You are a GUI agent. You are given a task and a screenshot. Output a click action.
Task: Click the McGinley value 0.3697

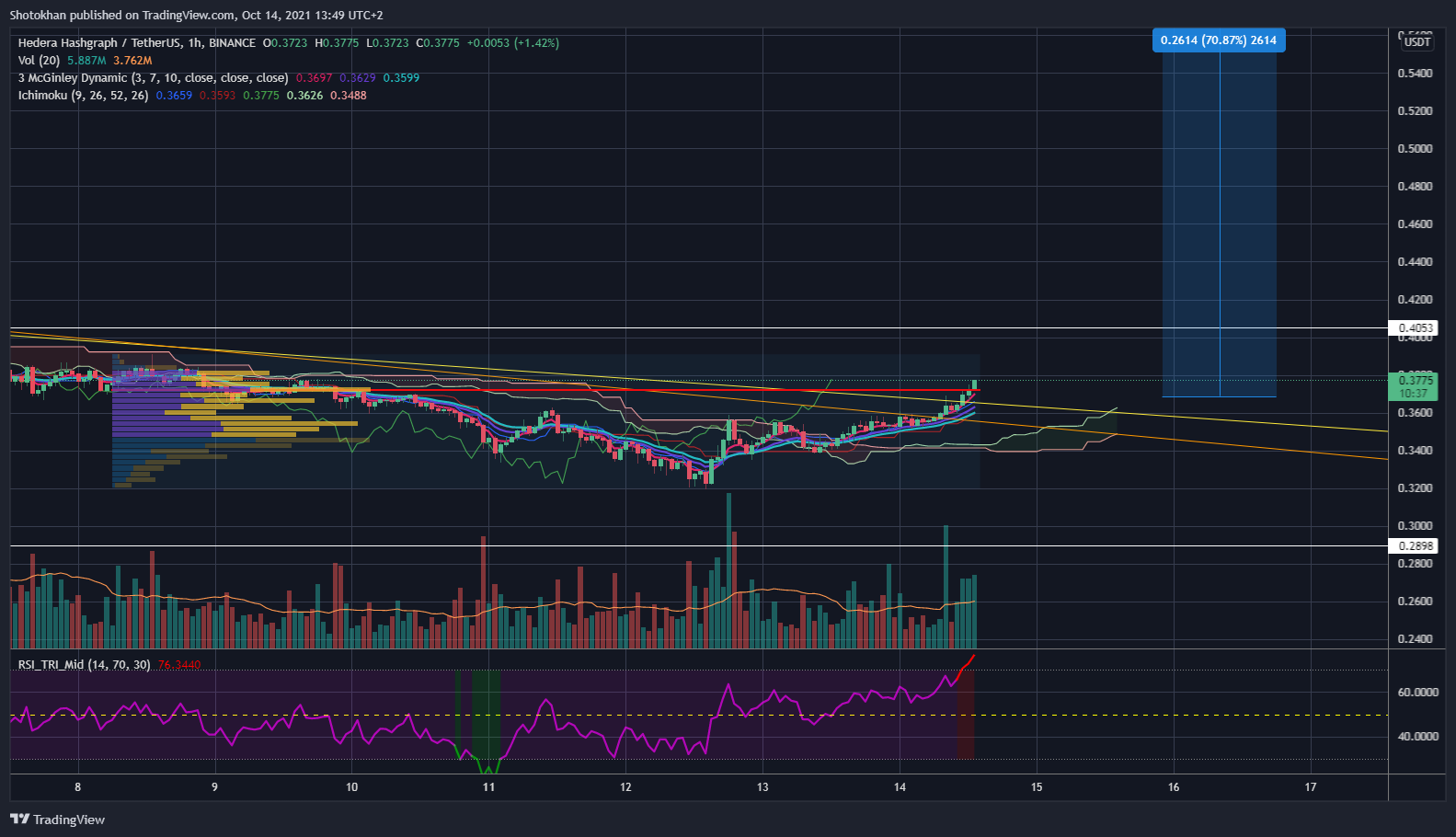point(314,78)
